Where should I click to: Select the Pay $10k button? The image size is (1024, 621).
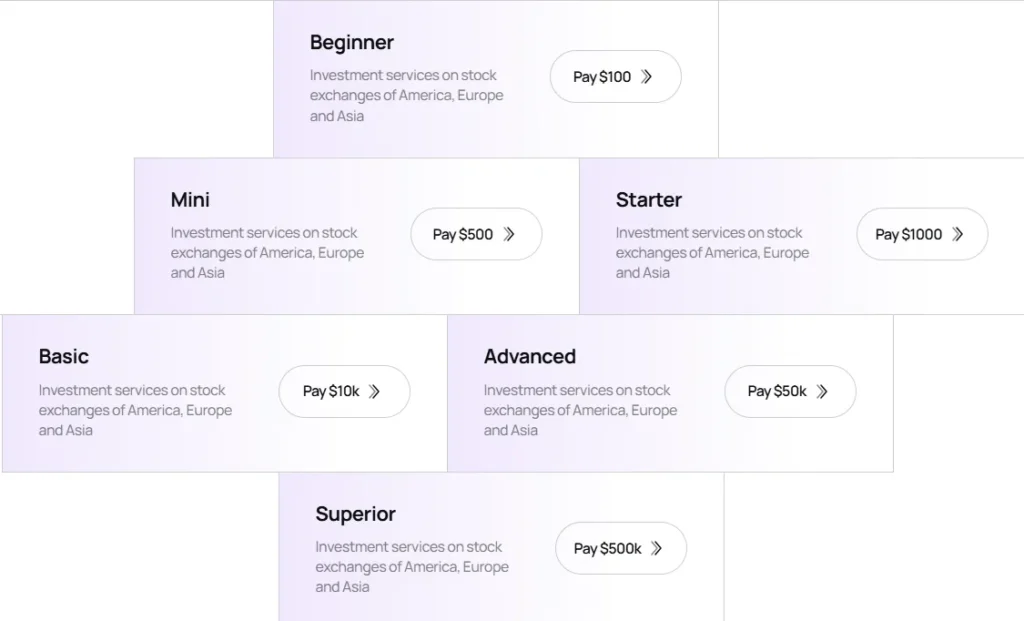[x=343, y=391]
